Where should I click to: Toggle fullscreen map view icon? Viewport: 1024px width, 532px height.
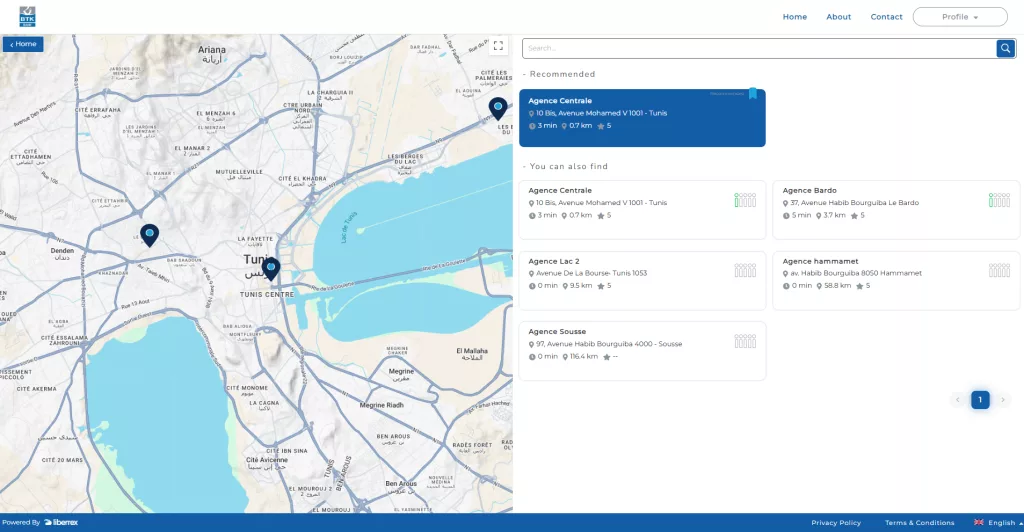(498, 46)
